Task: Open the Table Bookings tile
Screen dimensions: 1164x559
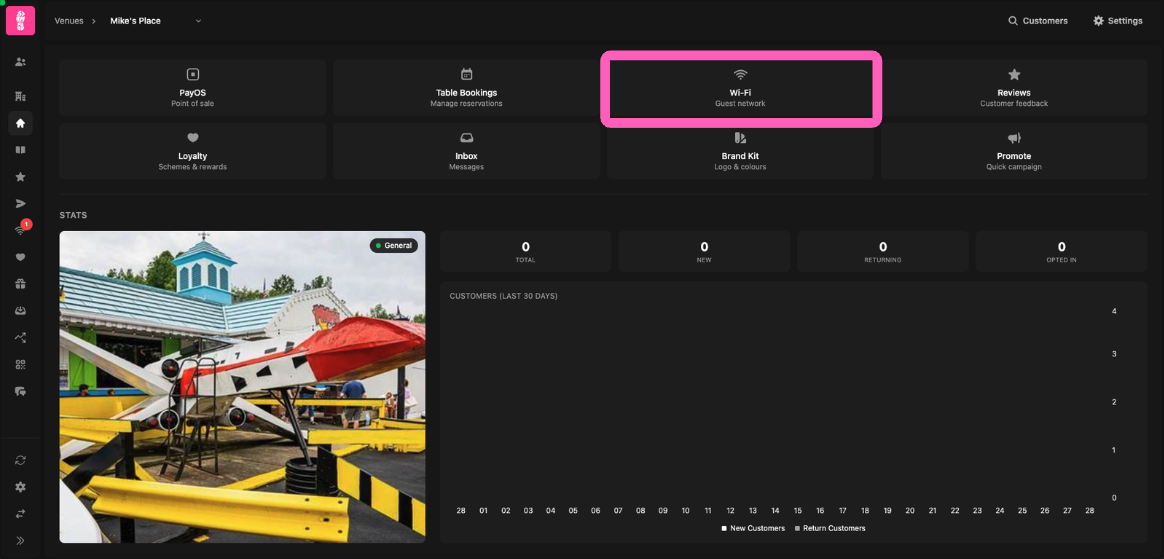Action: [466, 88]
